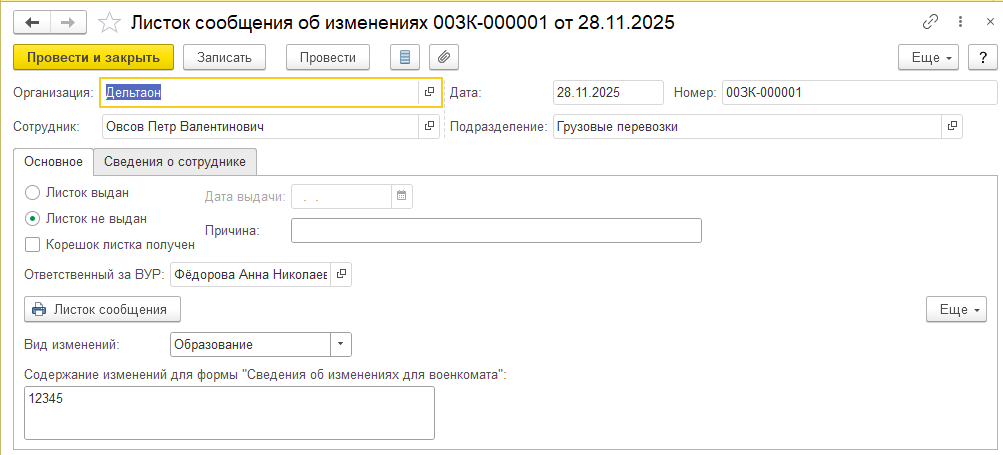Select the Листок не выдан radio option
The image size is (1003, 455).
tap(33, 218)
